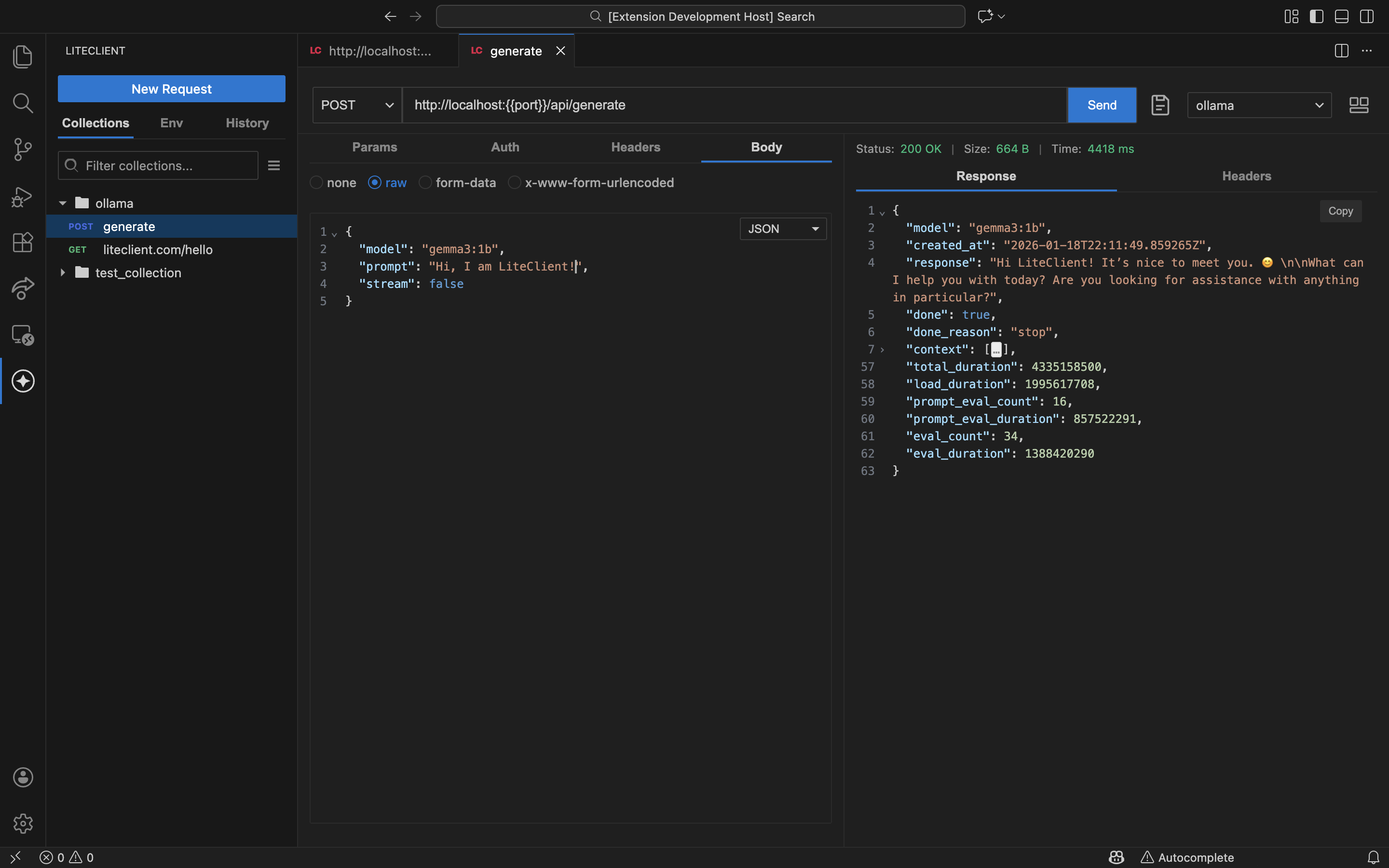Viewport: 1389px width, 868px height.
Task: Open the ollama environment dropdown
Action: tap(1259, 106)
